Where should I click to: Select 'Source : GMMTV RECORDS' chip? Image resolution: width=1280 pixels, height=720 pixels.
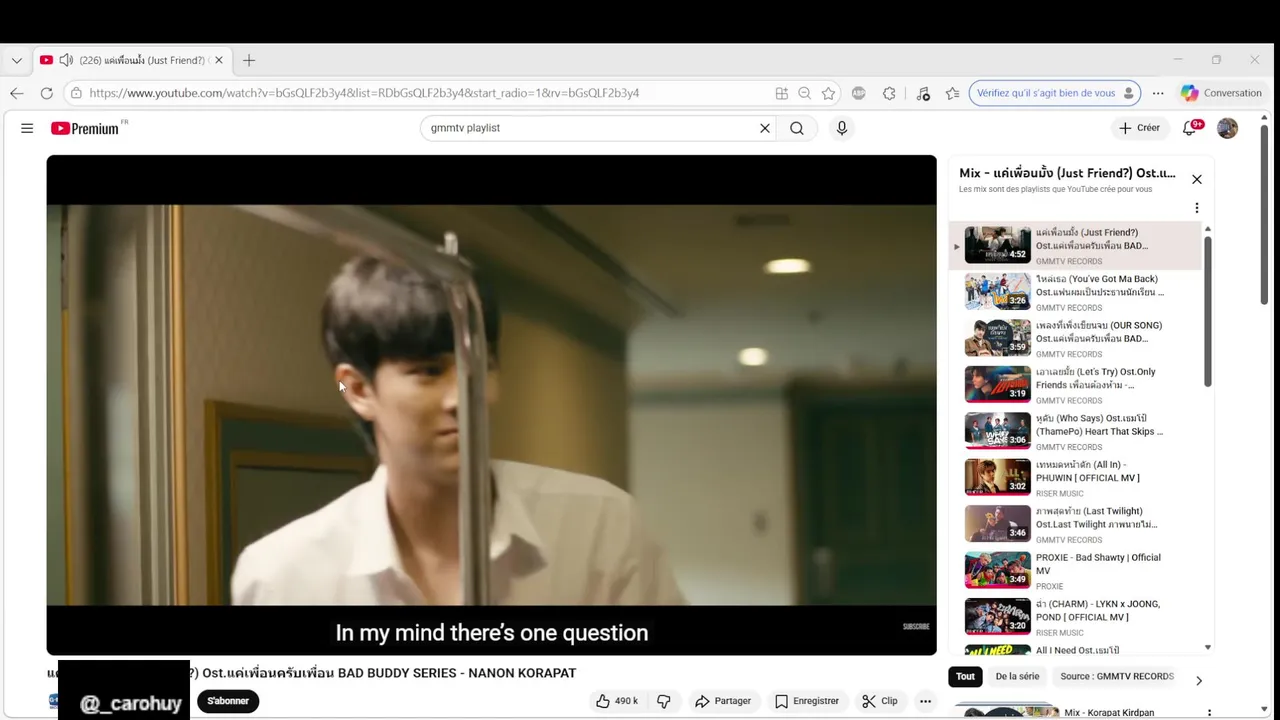pyautogui.click(x=1117, y=677)
